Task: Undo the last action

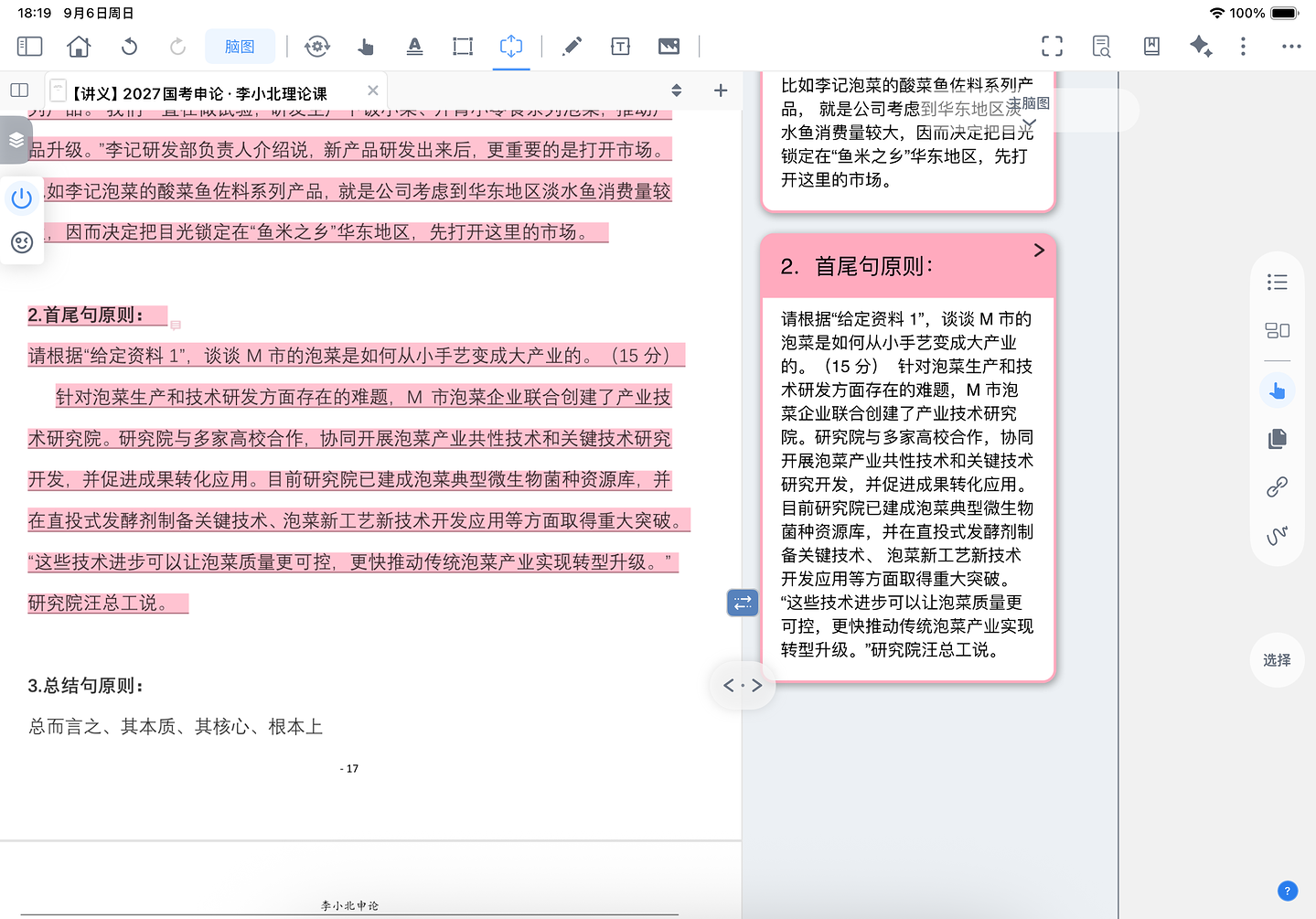Action: (129, 46)
